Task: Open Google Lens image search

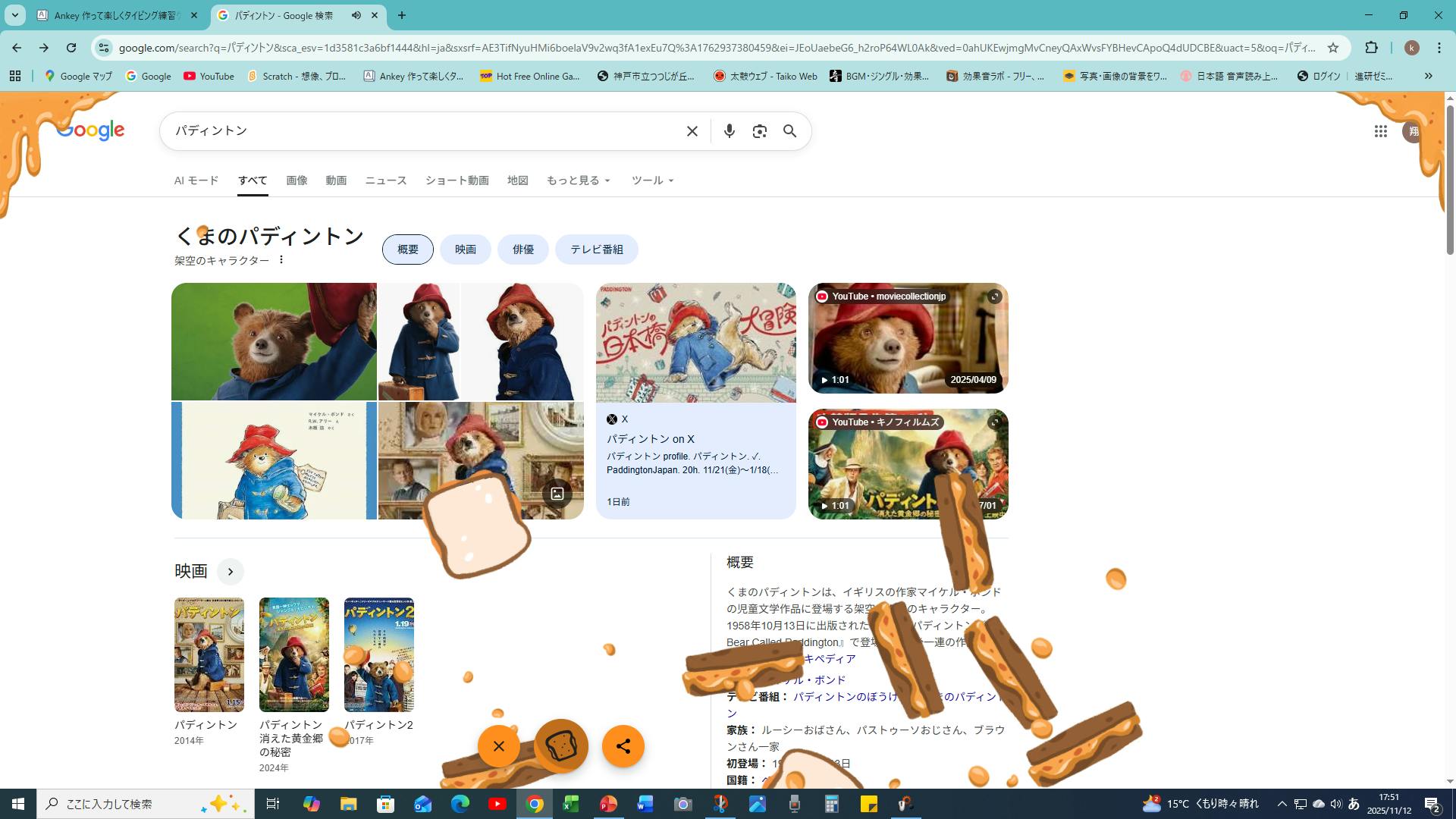Action: coord(759,131)
